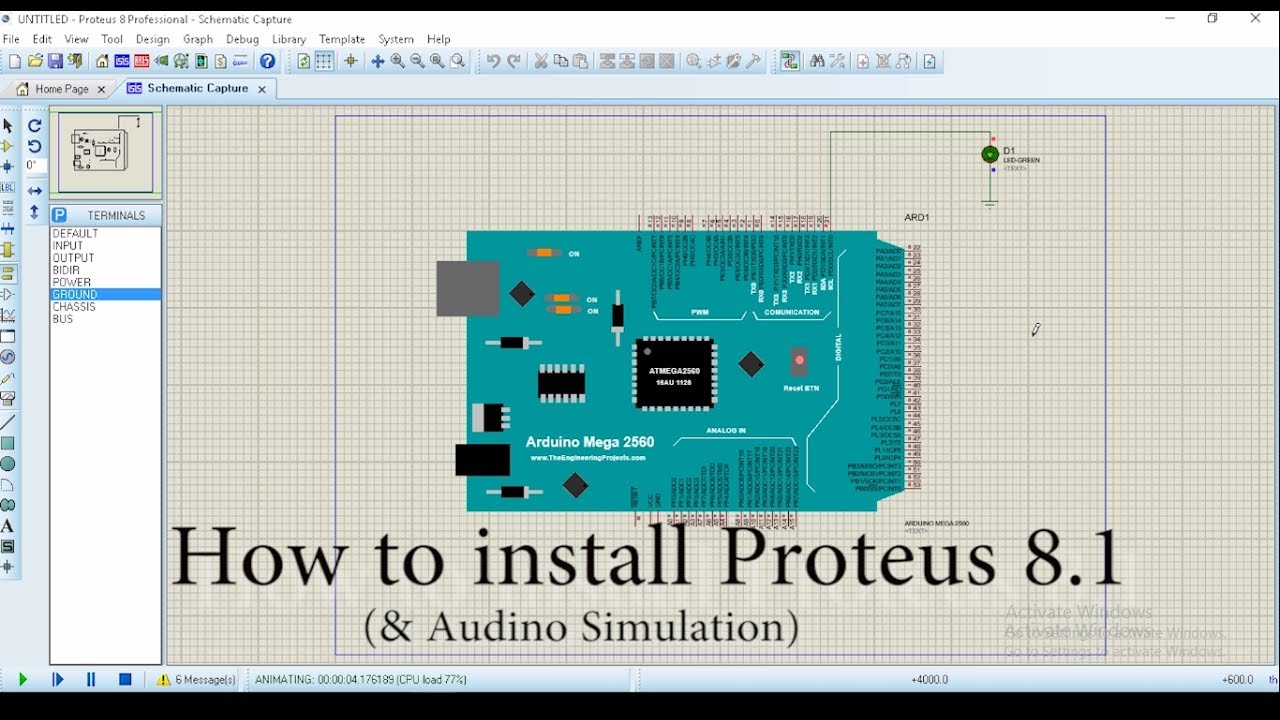Select 2D Graphics Circle tool
1280x720 pixels.
tap(8, 464)
